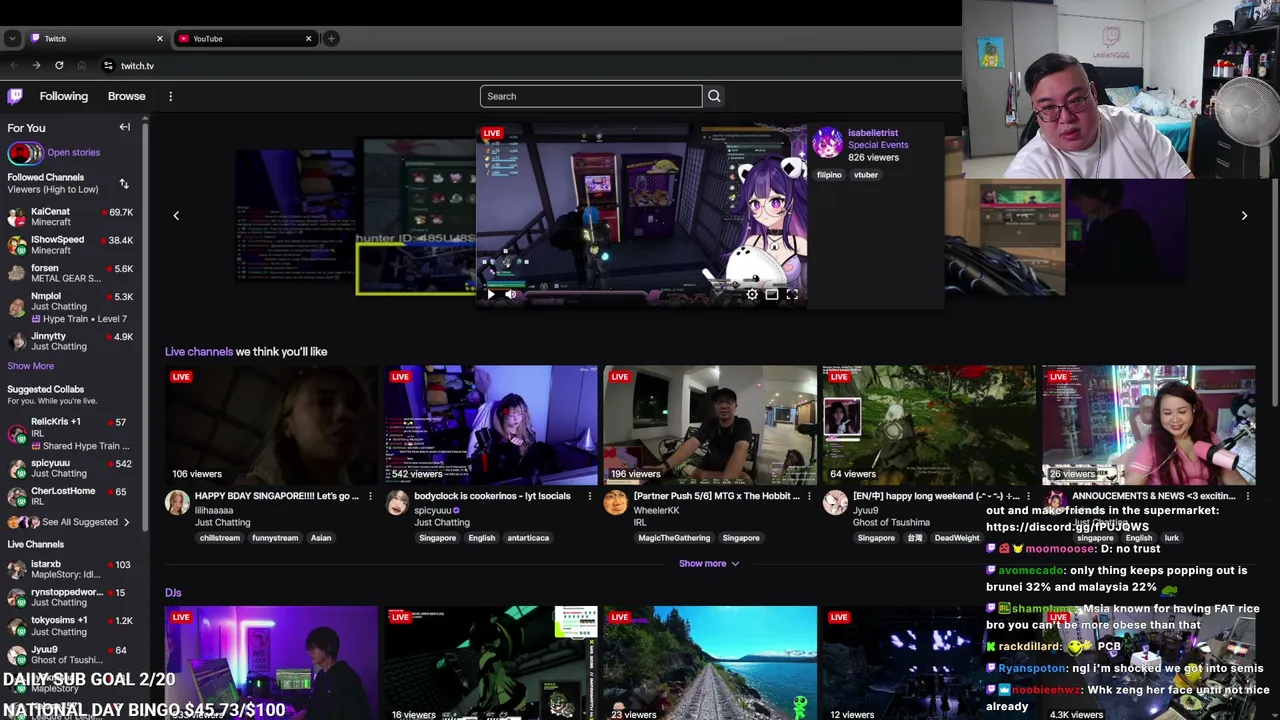Open Special Events category link
Image resolution: width=1280 pixels, height=720 pixels.
(878, 145)
